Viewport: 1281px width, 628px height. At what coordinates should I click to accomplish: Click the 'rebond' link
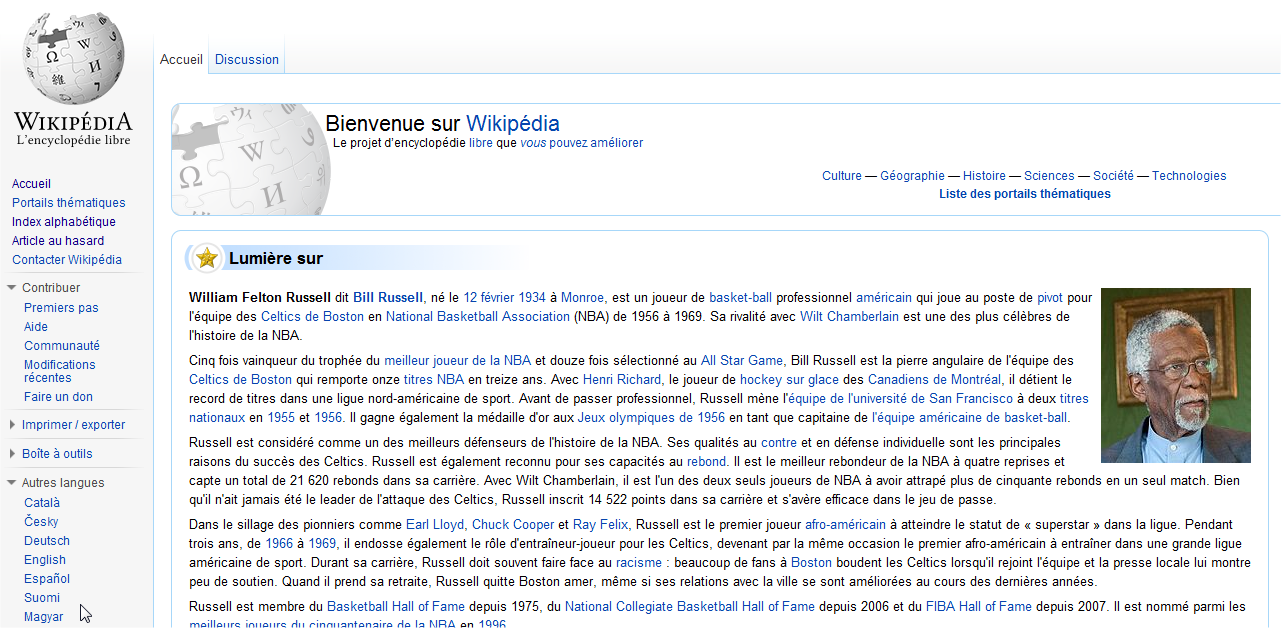point(706,462)
